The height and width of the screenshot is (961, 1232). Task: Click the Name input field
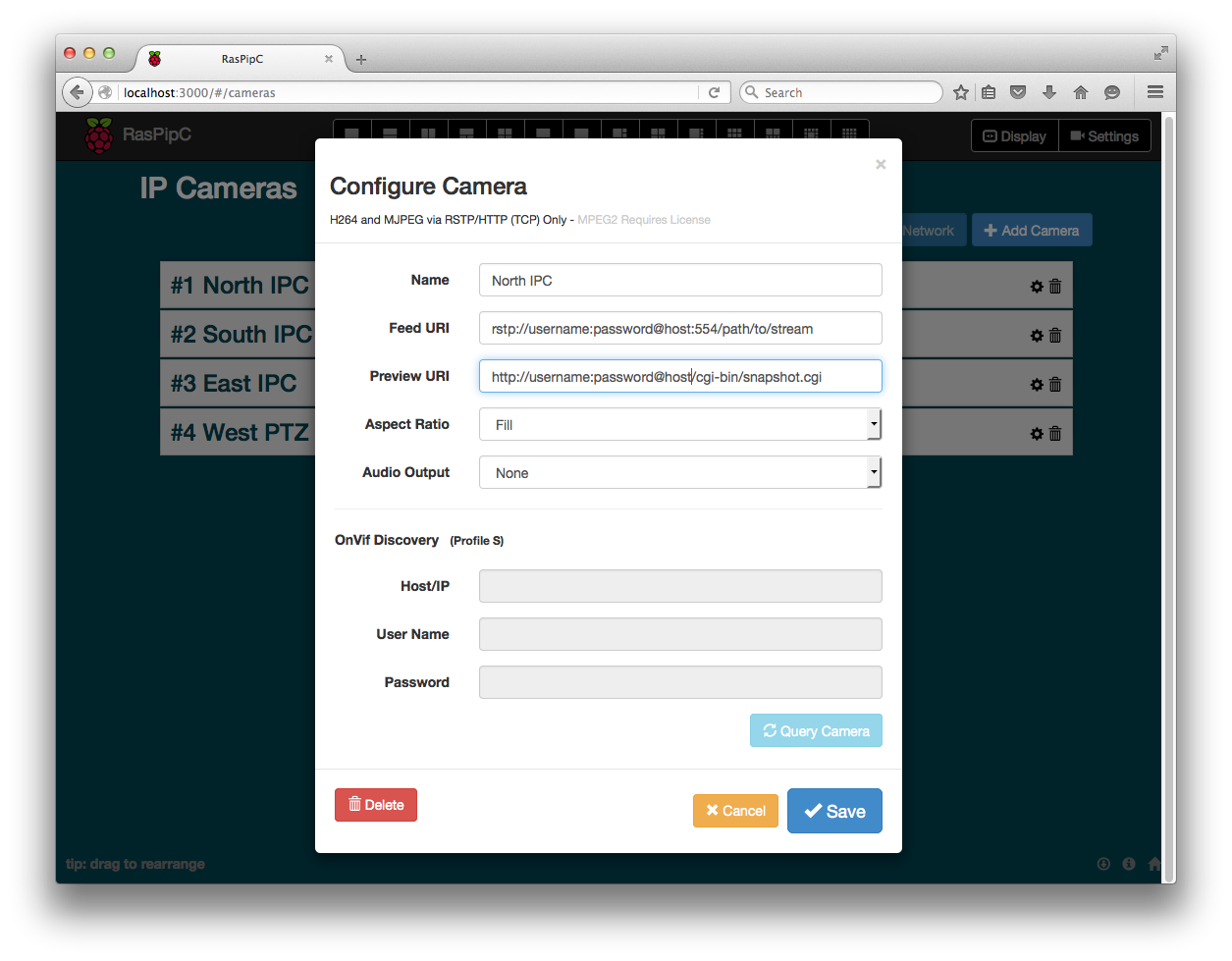tap(680, 280)
